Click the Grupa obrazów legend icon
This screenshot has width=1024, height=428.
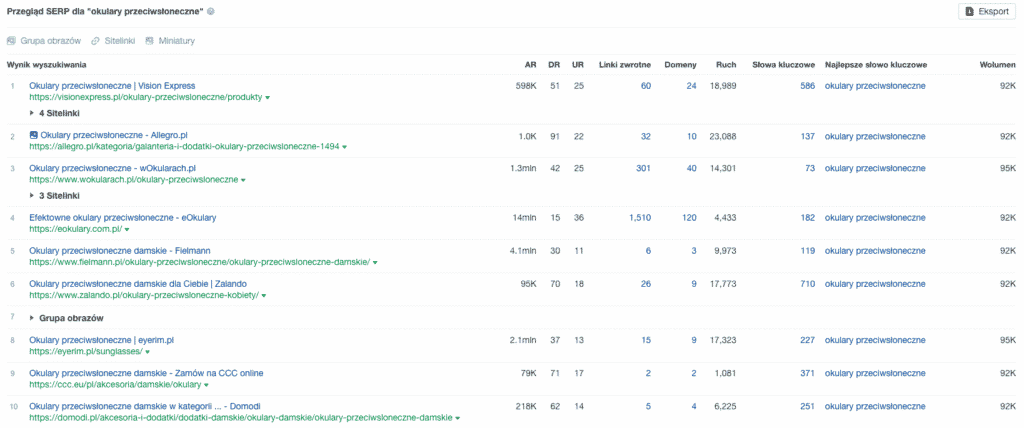coord(10,41)
